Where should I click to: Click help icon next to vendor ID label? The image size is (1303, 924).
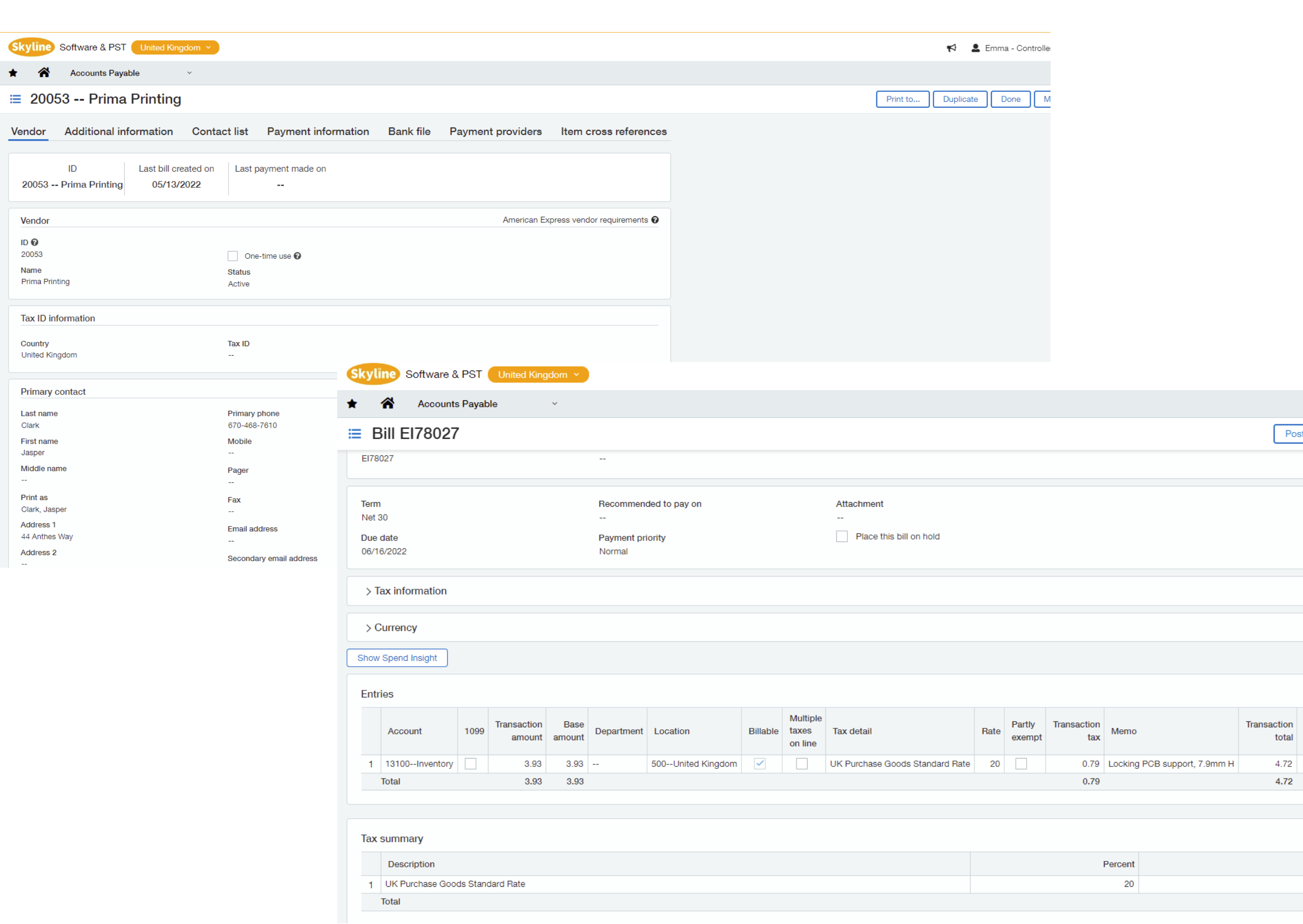click(35, 242)
